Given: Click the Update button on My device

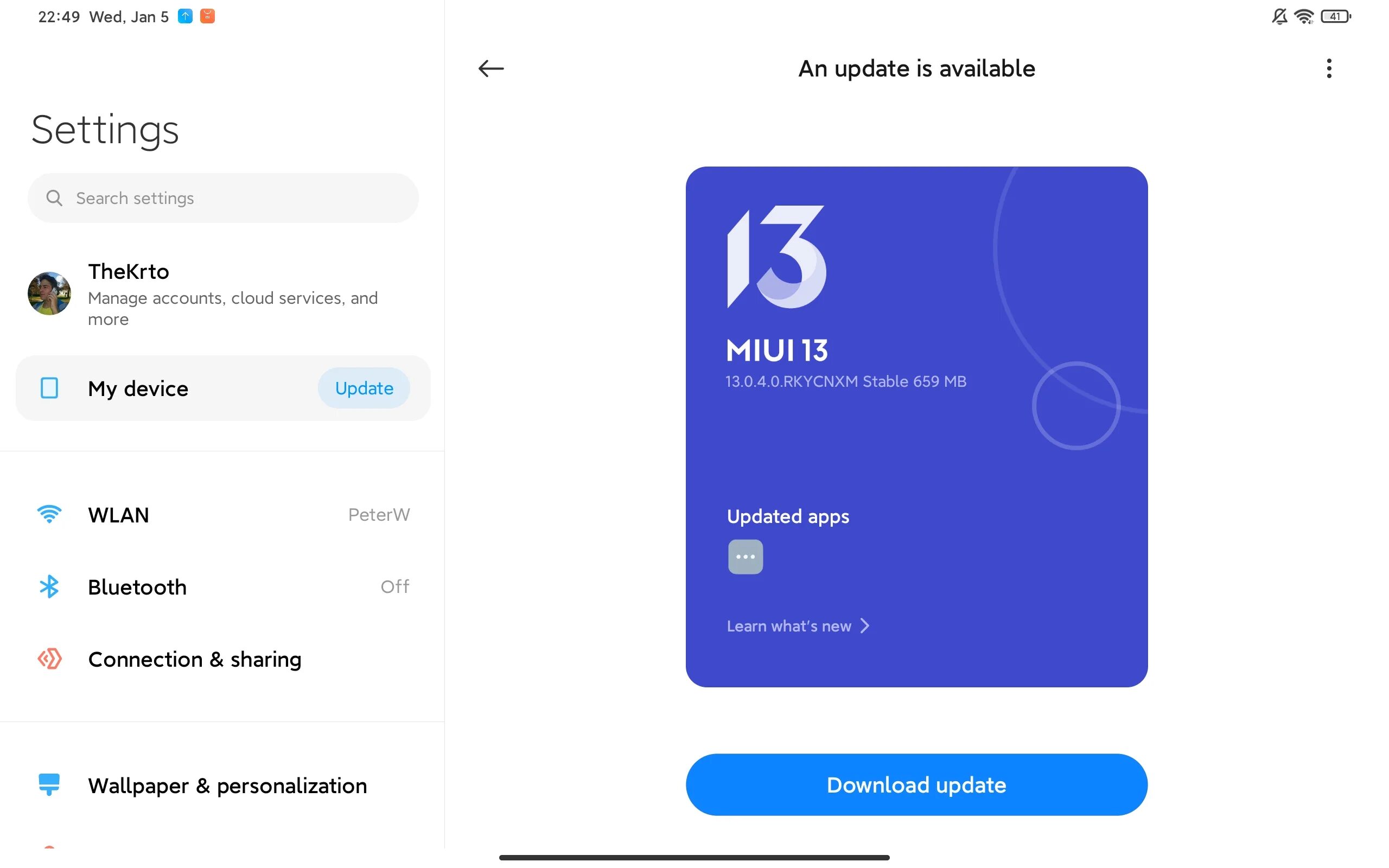Looking at the screenshot, I should pos(363,387).
